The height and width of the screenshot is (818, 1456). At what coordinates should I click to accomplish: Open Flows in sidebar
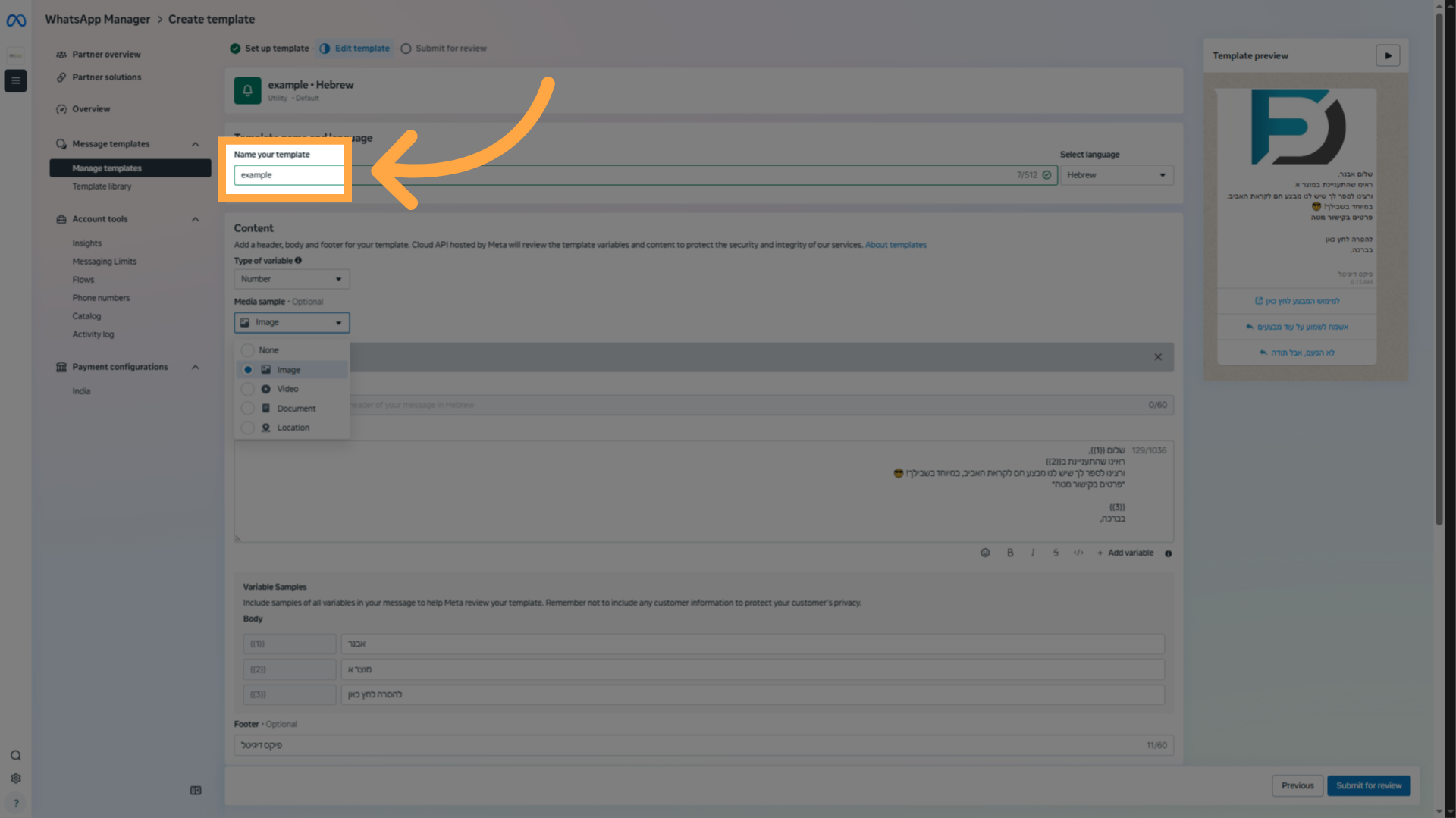83,280
